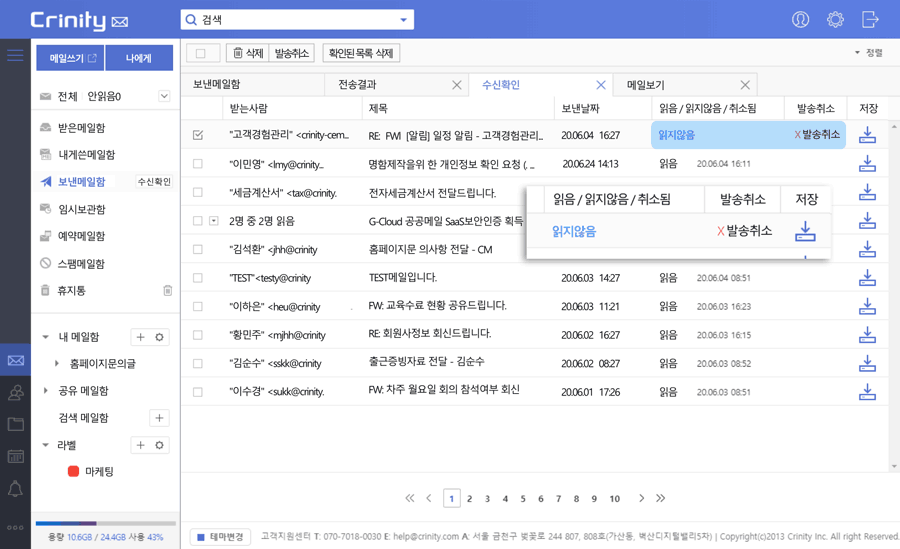Check the 세금계산서 mail checkbox
This screenshot has width=900, height=549.
pyautogui.click(x=198, y=192)
